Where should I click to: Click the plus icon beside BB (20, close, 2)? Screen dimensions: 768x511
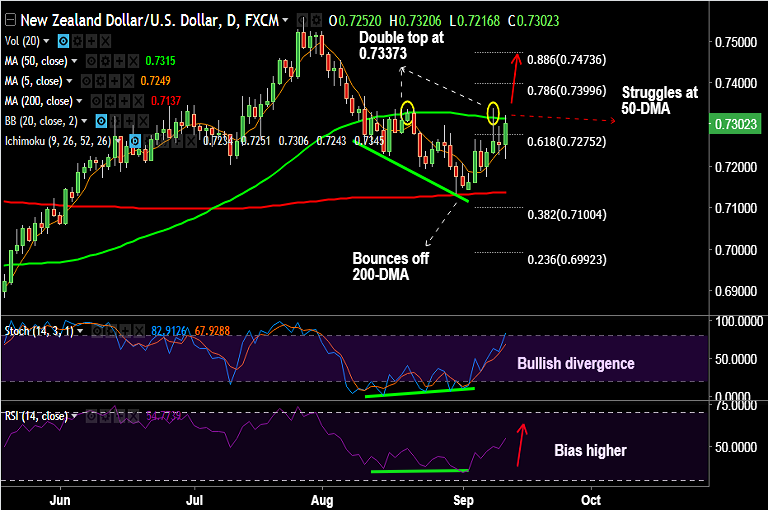click(x=129, y=121)
